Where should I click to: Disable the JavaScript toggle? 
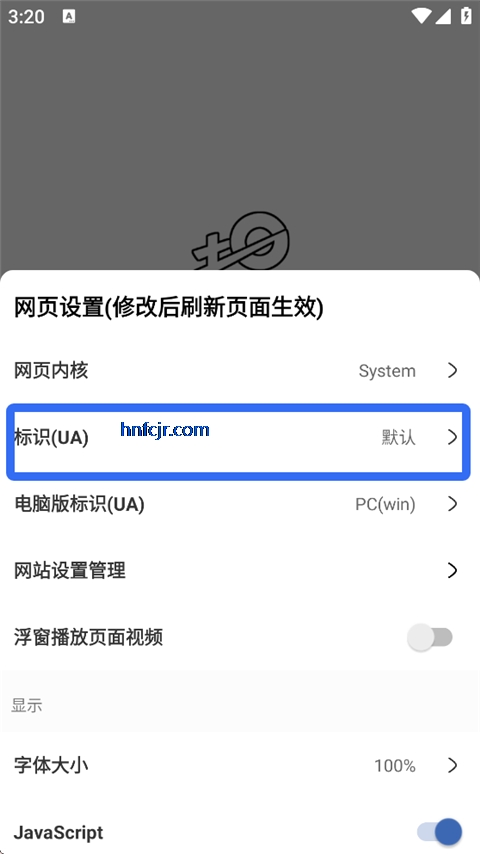coord(439,832)
